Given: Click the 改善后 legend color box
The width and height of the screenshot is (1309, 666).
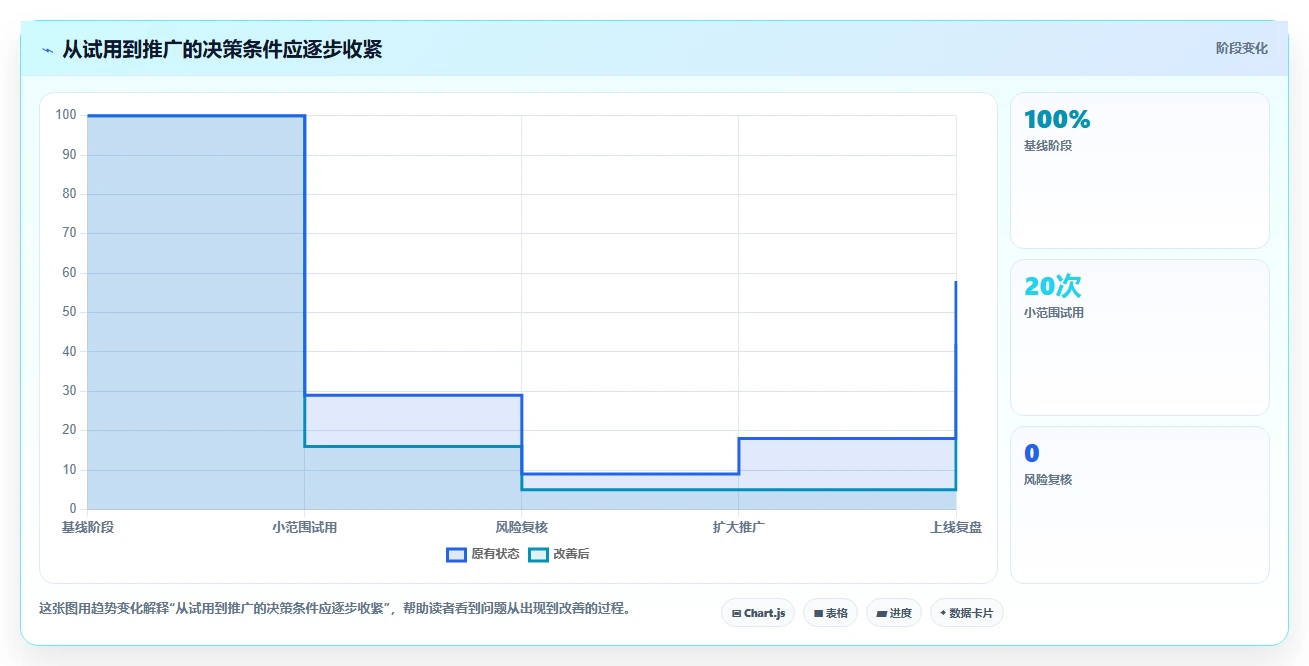Looking at the screenshot, I should click(538, 554).
